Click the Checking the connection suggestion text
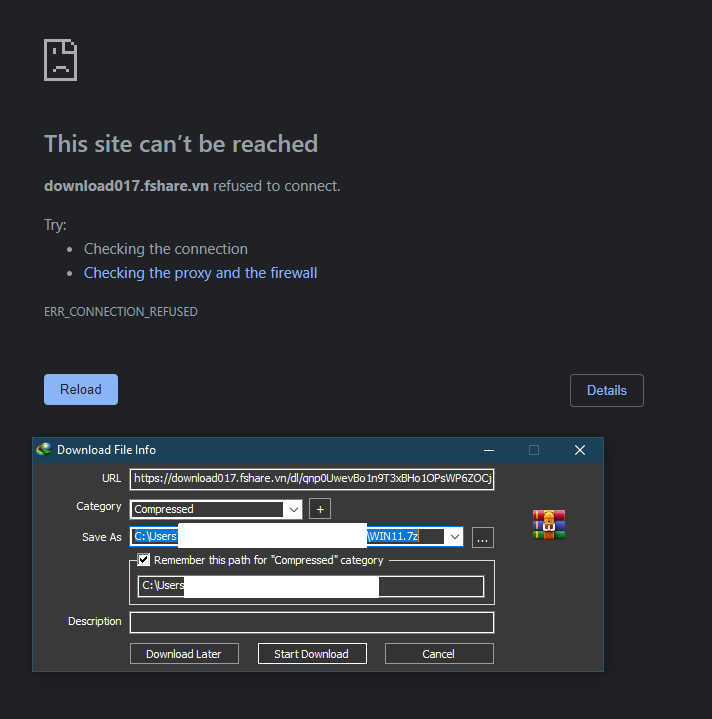The width and height of the screenshot is (712, 719). pyautogui.click(x=166, y=249)
